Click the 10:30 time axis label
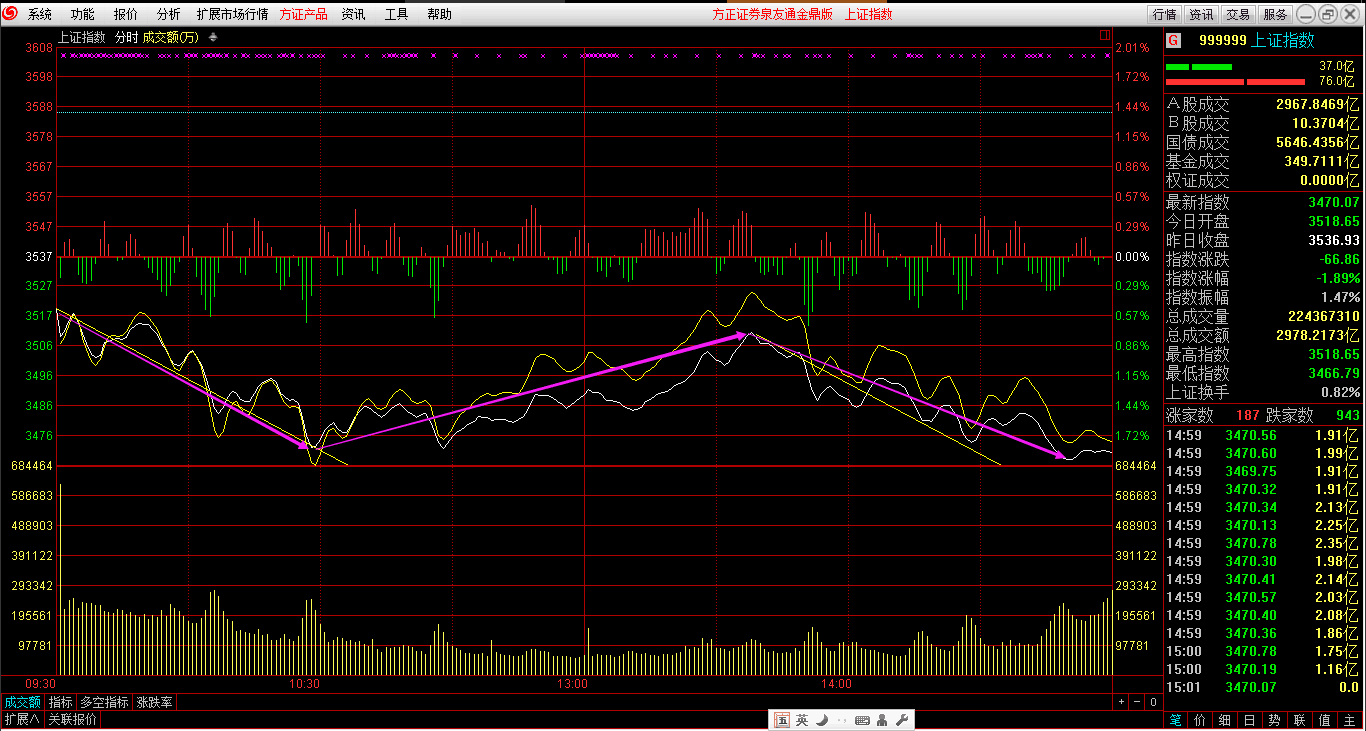The height and width of the screenshot is (731, 1366). pyautogui.click(x=304, y=684)
